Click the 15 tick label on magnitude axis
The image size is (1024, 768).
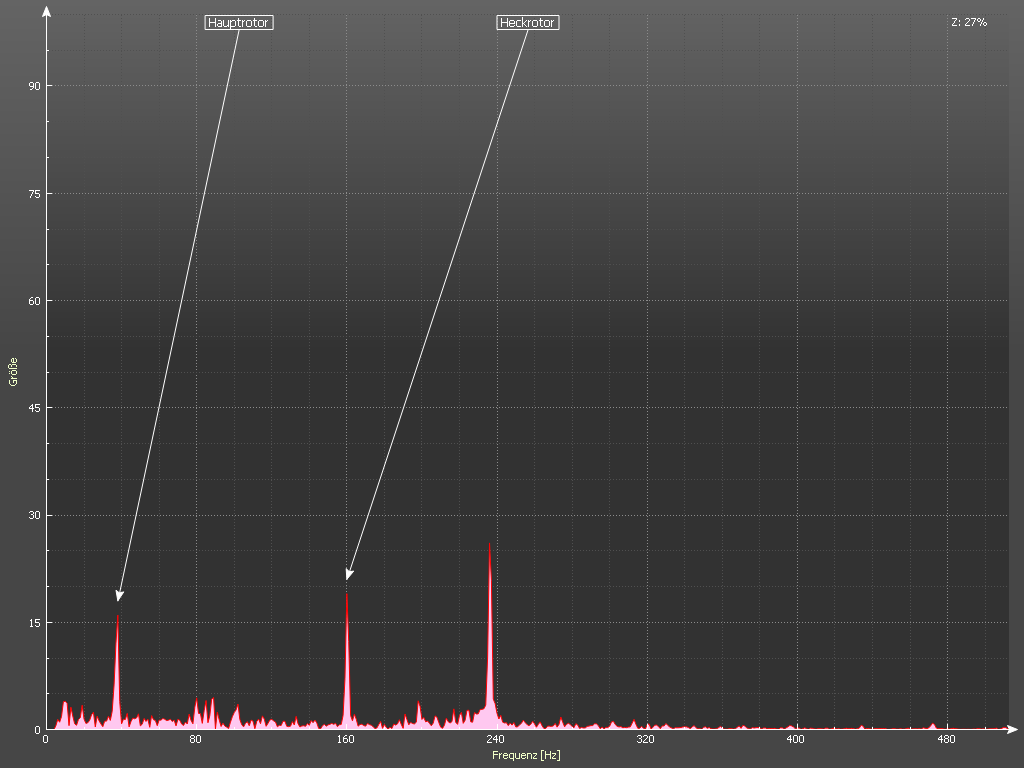click(34, 623)
